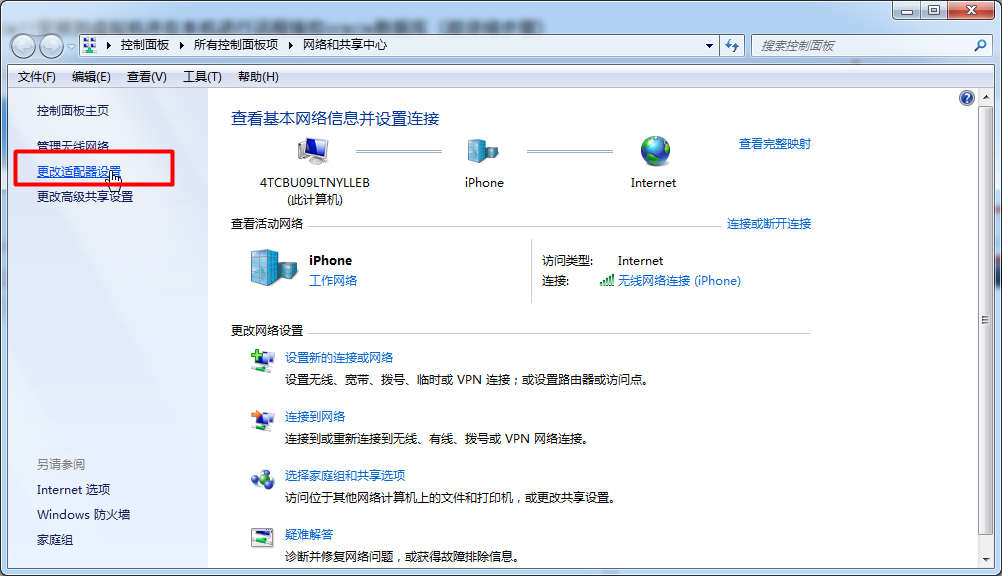The height and width of the screenshot is (576, 1002).
Task: Expand chevron before 所有控制面板项 breadcrumb
Action: [x=181, y=45]
